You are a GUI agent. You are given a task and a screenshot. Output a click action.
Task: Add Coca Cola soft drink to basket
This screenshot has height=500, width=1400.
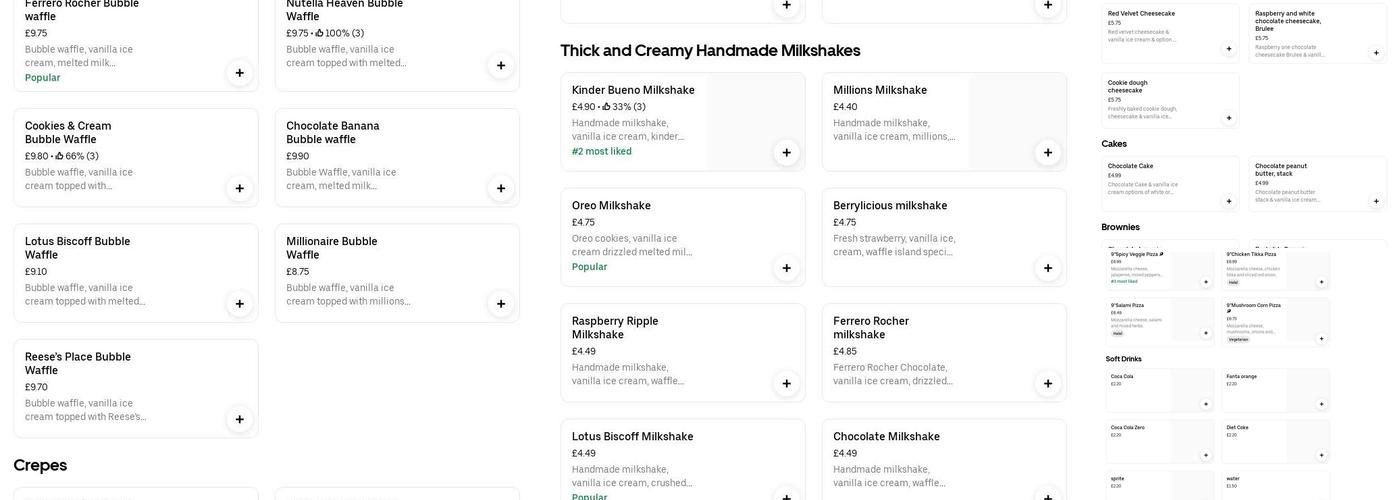(x=1206, y=404)
